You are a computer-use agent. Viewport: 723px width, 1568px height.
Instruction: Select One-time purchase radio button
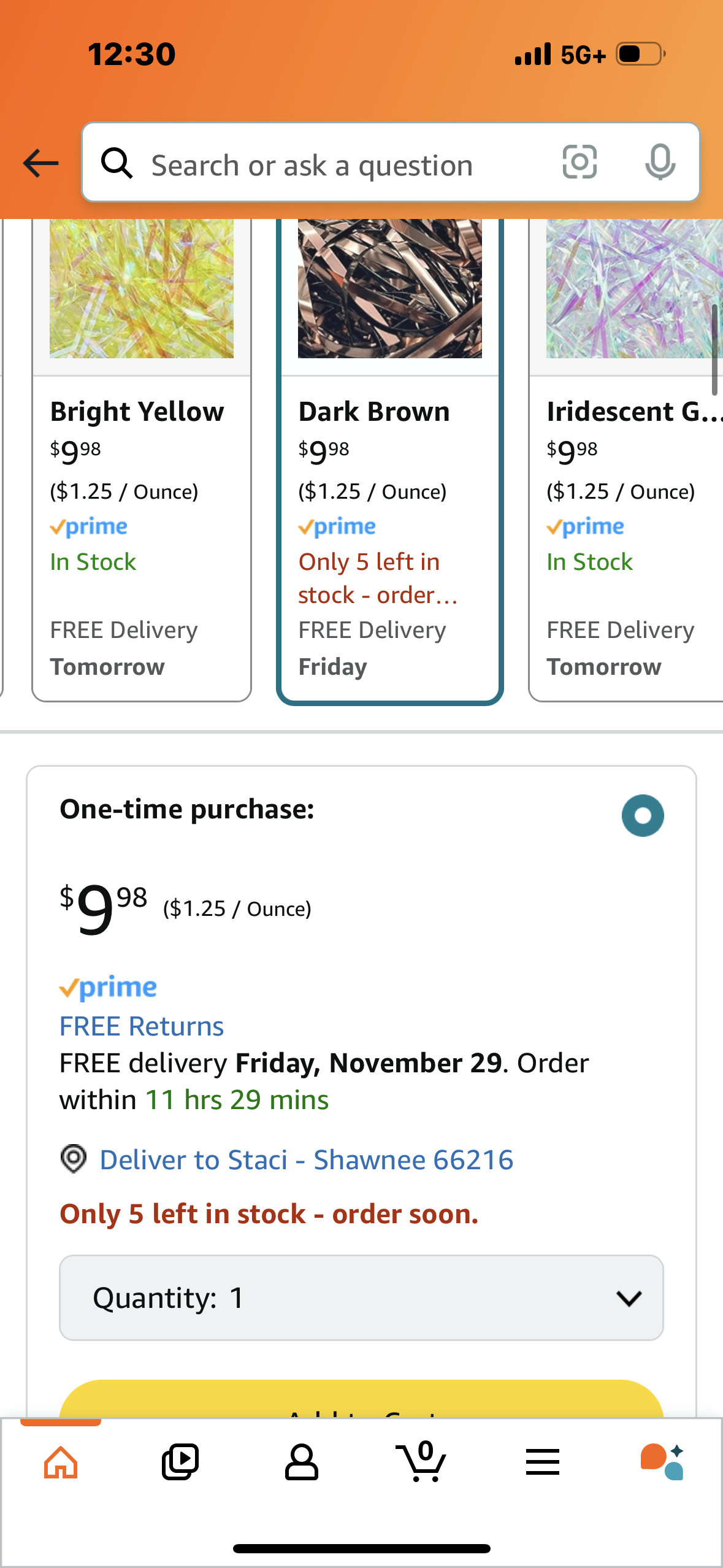pyautogui.click(x=643, y=816)
